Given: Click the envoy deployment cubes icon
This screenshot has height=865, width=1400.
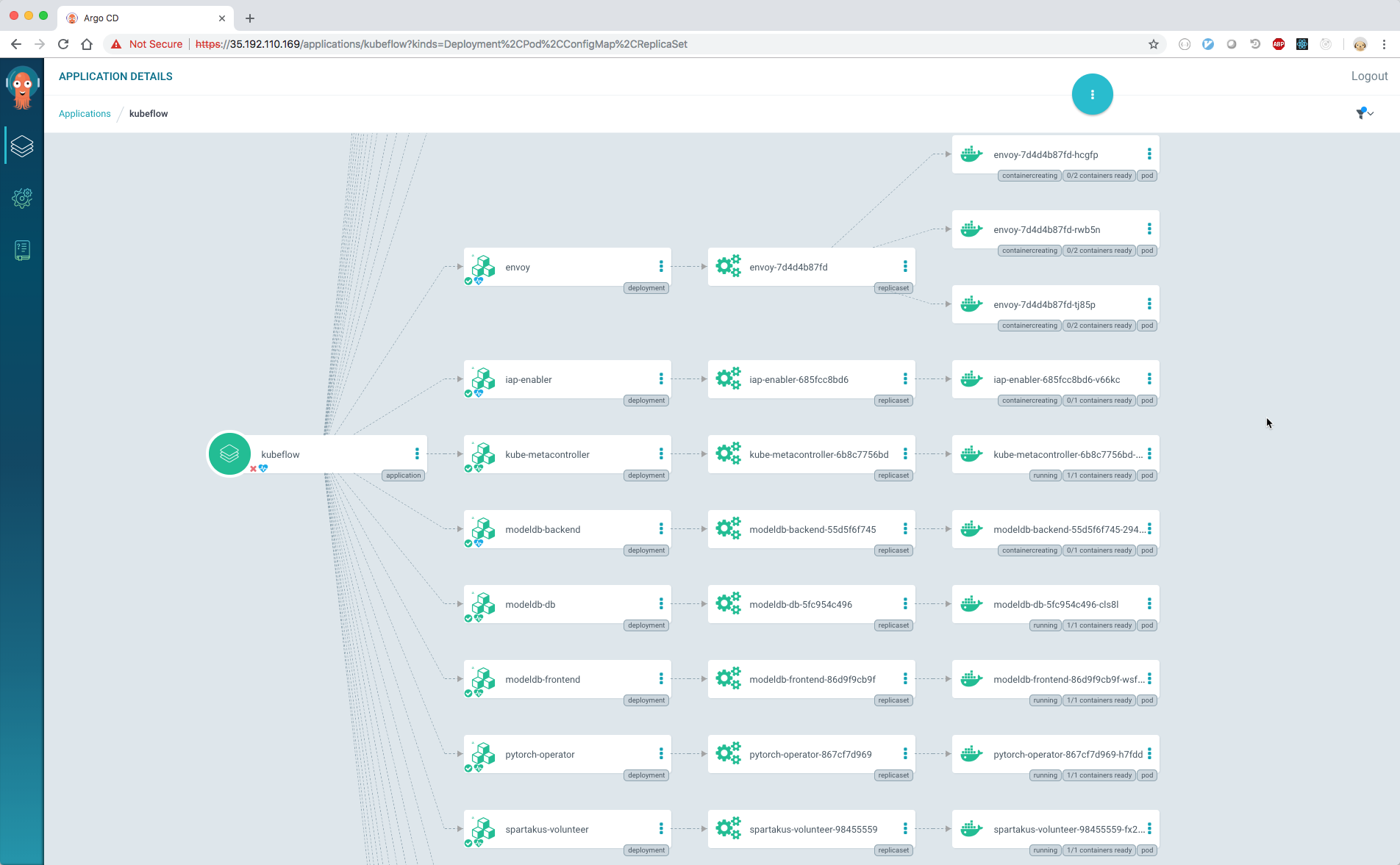Looking at the screenshot, I should [483, 266].
